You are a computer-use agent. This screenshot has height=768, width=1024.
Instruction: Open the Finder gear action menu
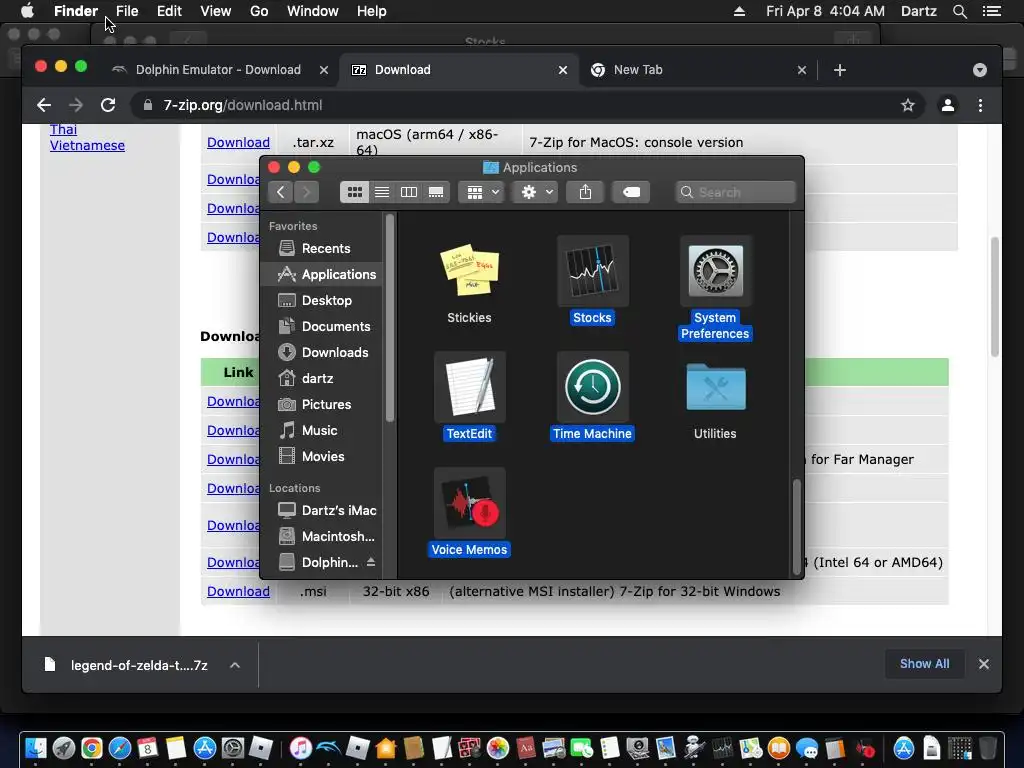click(536, 192)
